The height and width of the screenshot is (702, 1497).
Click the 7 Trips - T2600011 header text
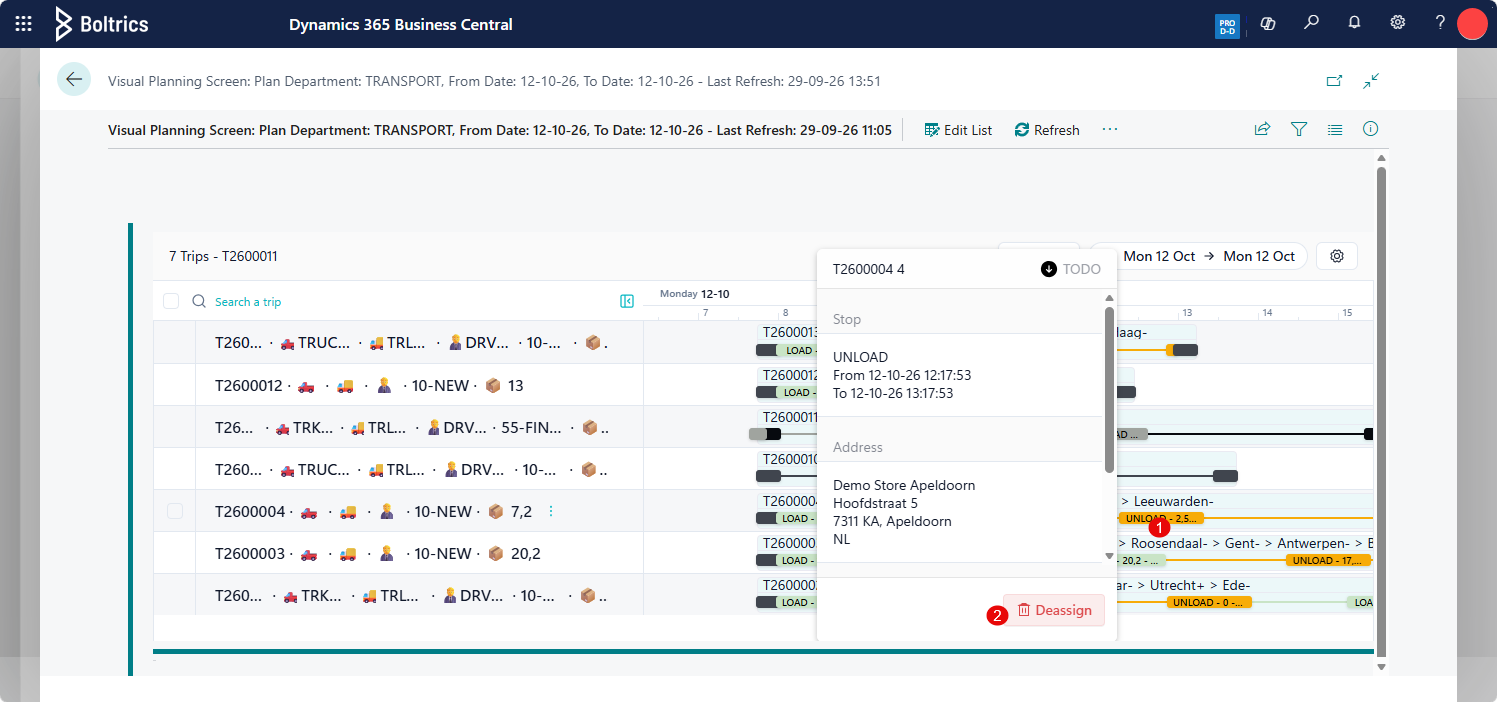(223, 256)
